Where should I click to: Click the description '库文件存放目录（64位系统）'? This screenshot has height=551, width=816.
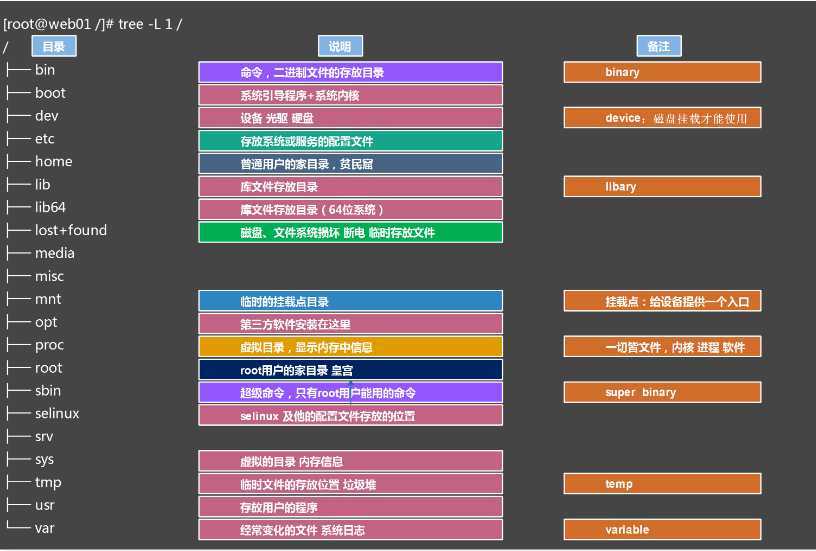350,210
